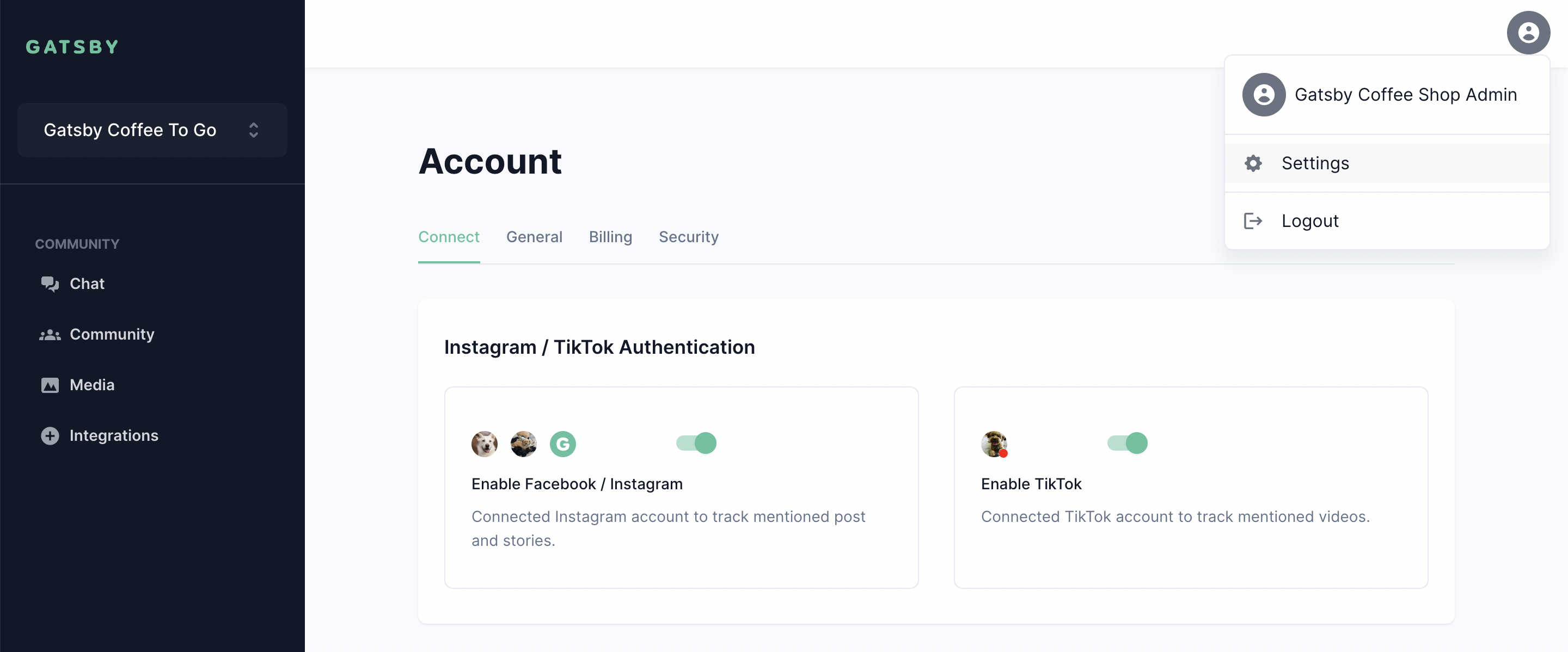The height and width of the screenshot is (652, 1568).
Task: Go to the Security tab
Action: (688, 237)
